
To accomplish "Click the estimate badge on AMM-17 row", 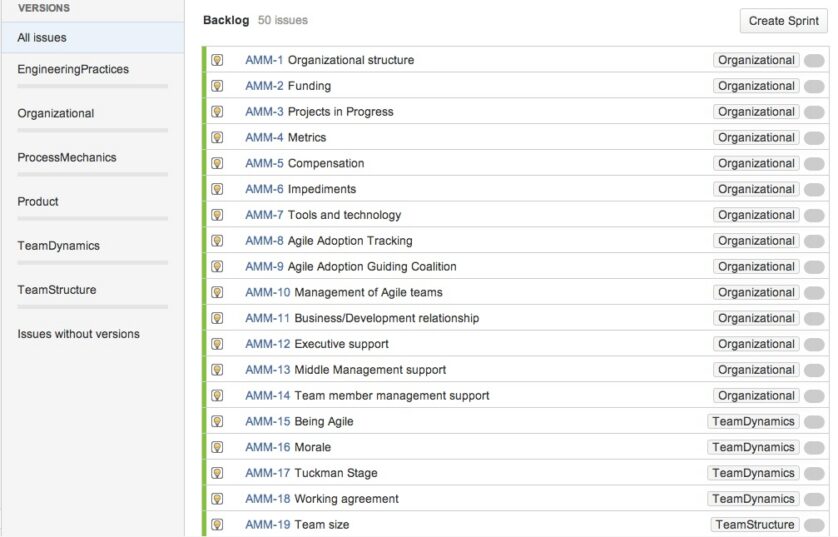I will click(814, 473).
